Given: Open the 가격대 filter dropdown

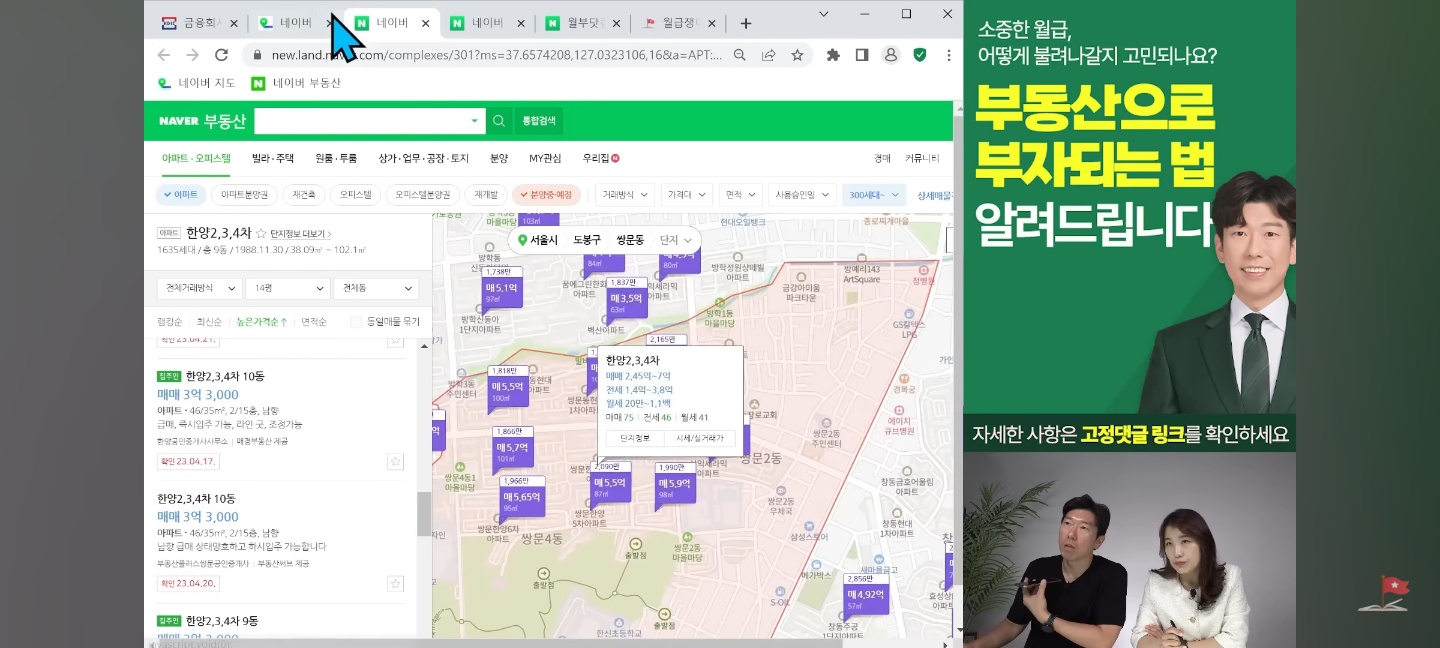Looking at the screenshot, I should pos(685,195).
